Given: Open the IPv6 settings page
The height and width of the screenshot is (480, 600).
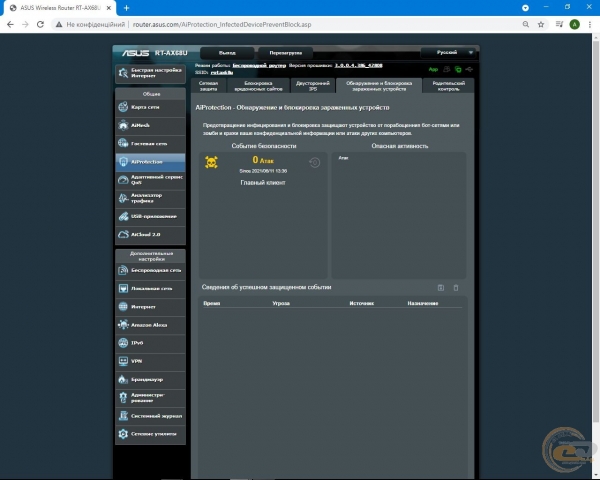Looking at the screenshot, I should (150, 343).
